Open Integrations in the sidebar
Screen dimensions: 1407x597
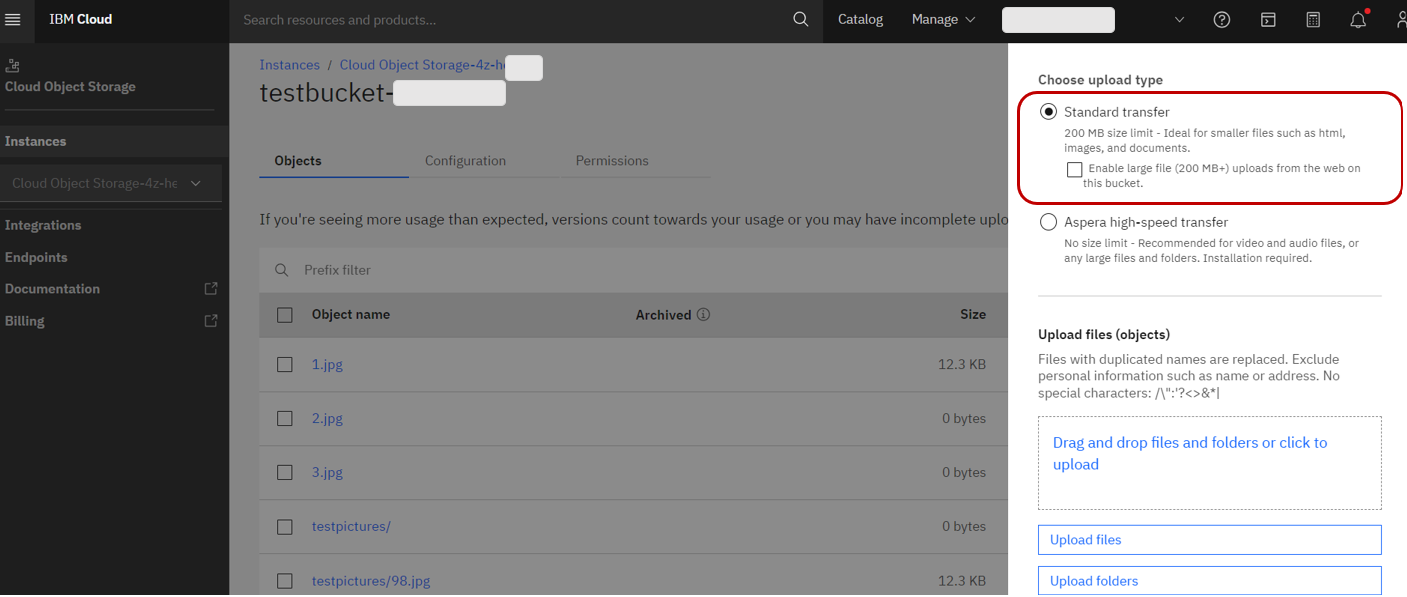tap(43, 226)
